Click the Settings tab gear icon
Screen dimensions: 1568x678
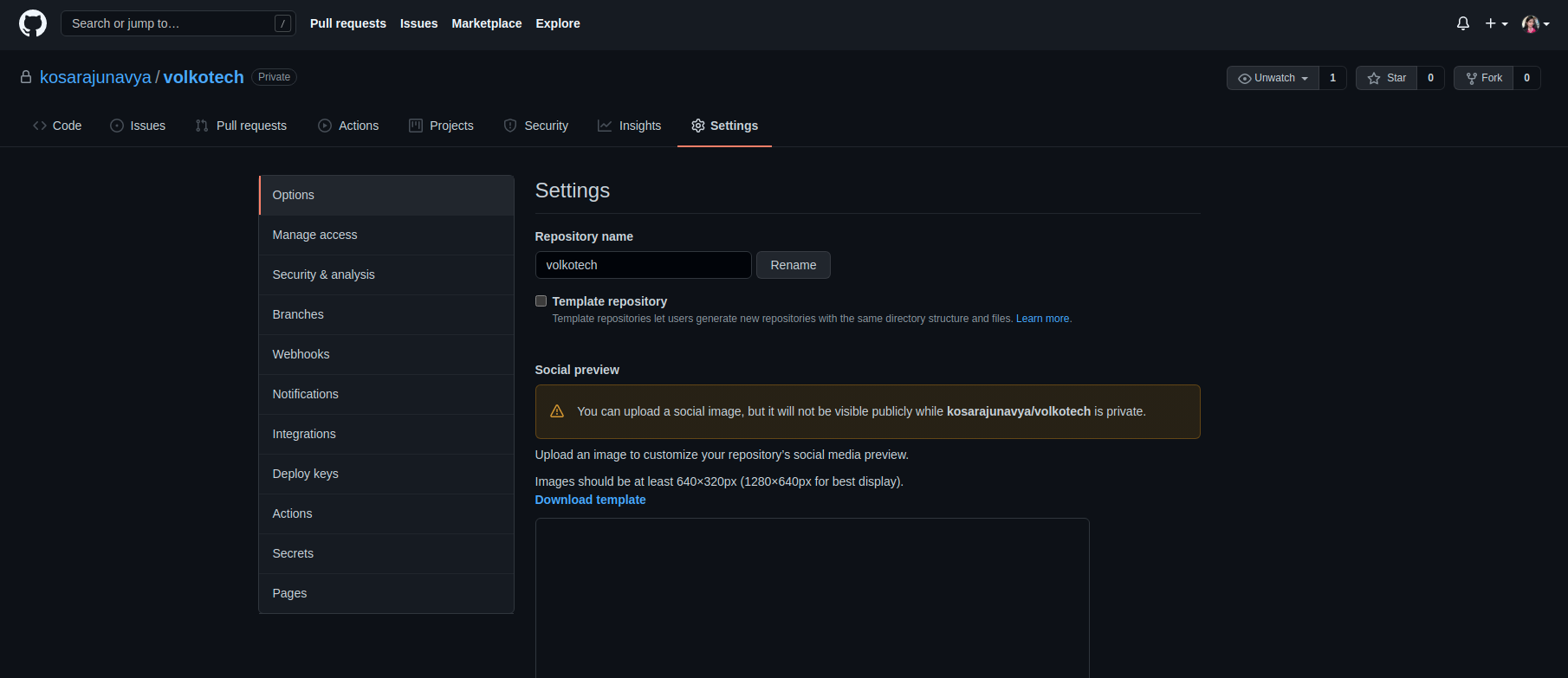coord(698,126)
